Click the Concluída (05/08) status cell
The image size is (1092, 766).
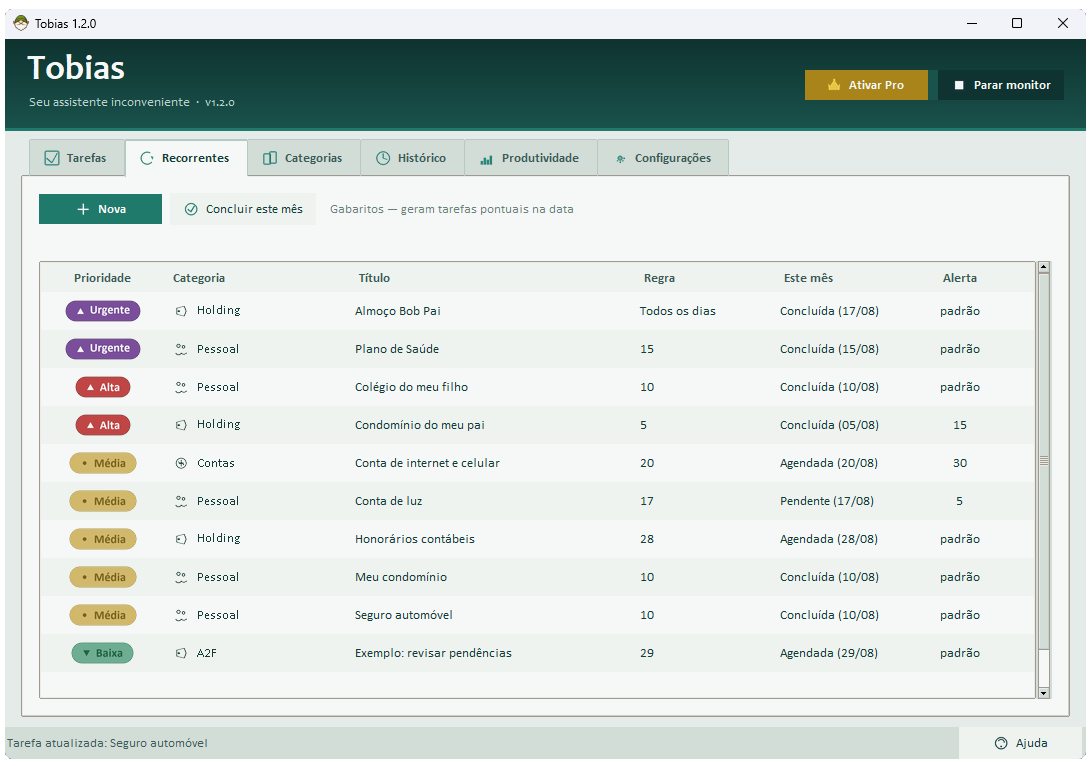click(829, 425)
